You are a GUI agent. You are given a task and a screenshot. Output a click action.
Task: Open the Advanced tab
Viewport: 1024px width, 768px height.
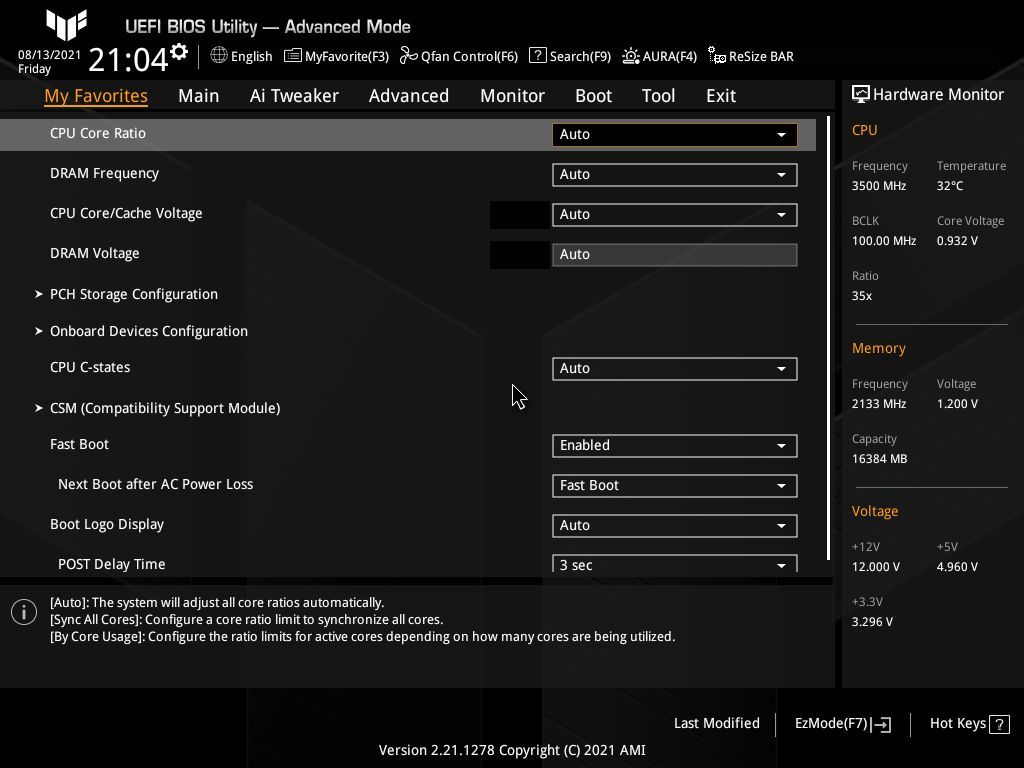pyautogui.click(x=409, y=96)
